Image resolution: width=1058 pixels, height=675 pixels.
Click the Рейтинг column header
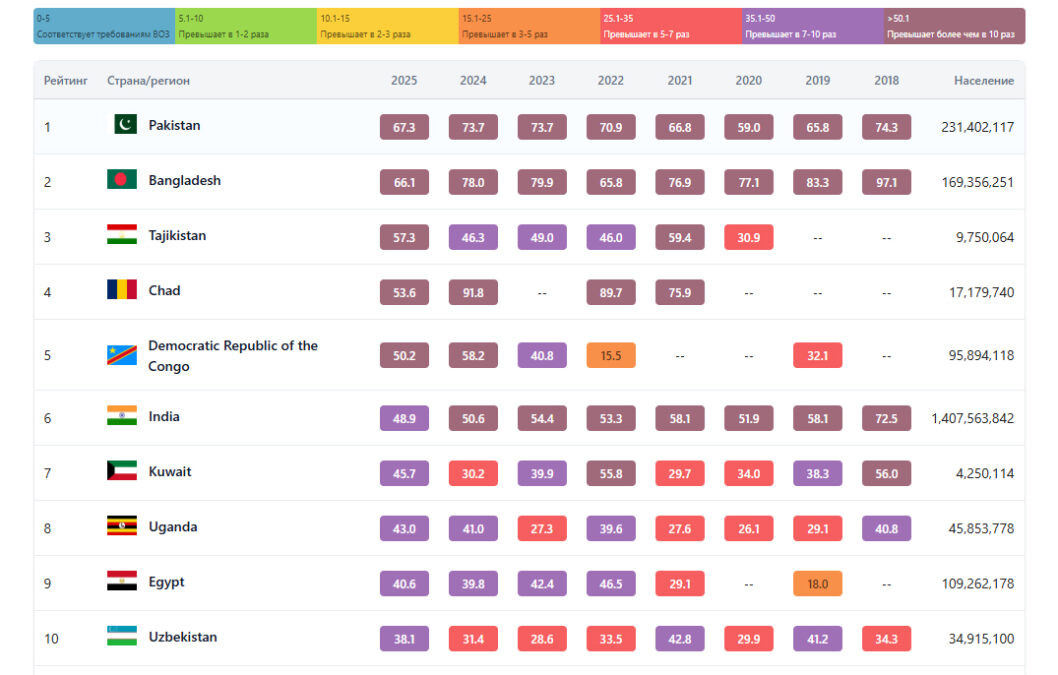click(66, 81)
